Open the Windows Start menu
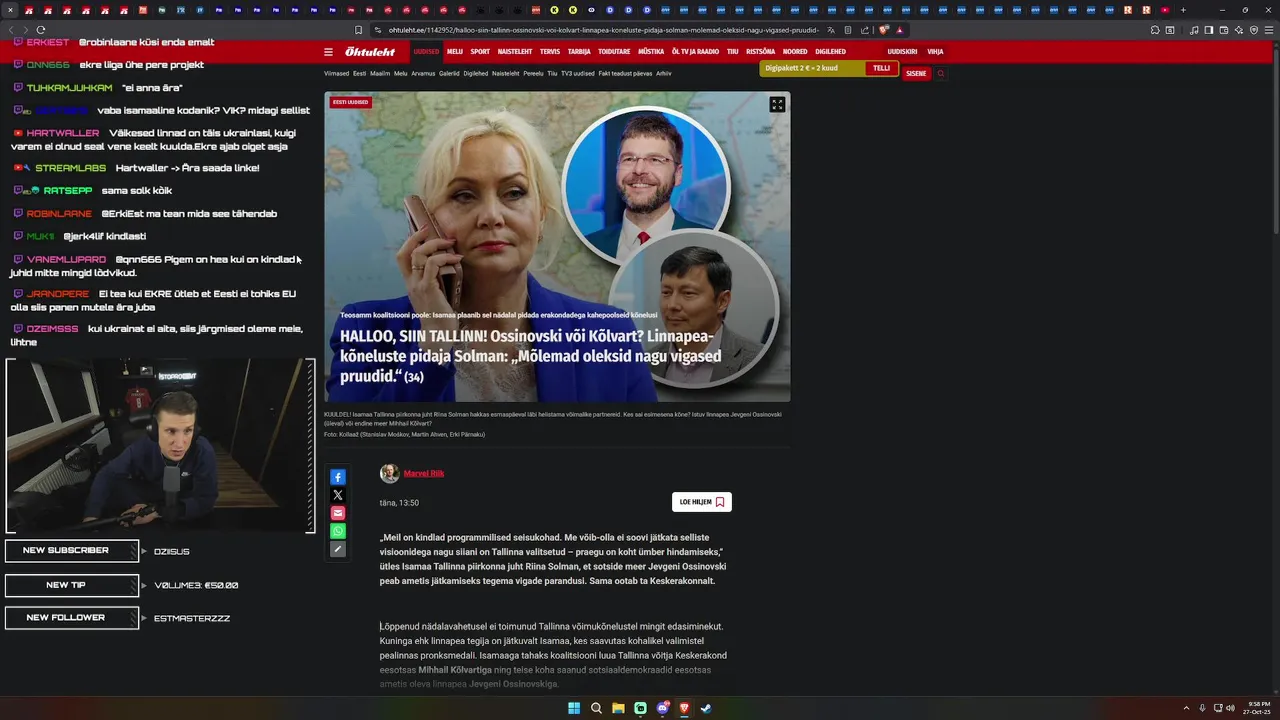The image size is (1280, 720). 574,708
